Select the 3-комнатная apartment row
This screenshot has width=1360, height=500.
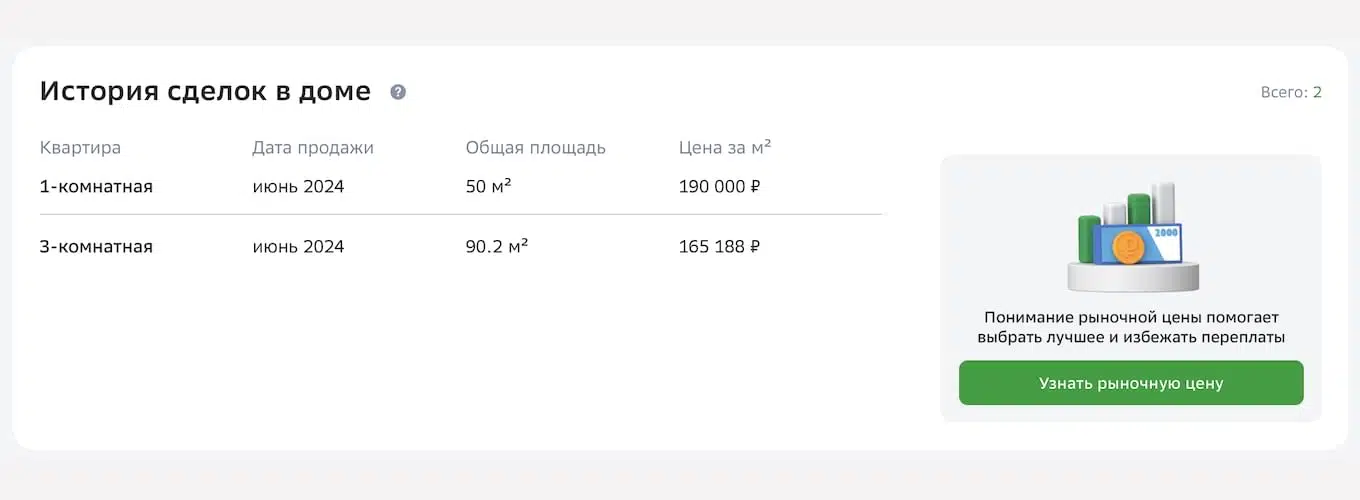461,246
